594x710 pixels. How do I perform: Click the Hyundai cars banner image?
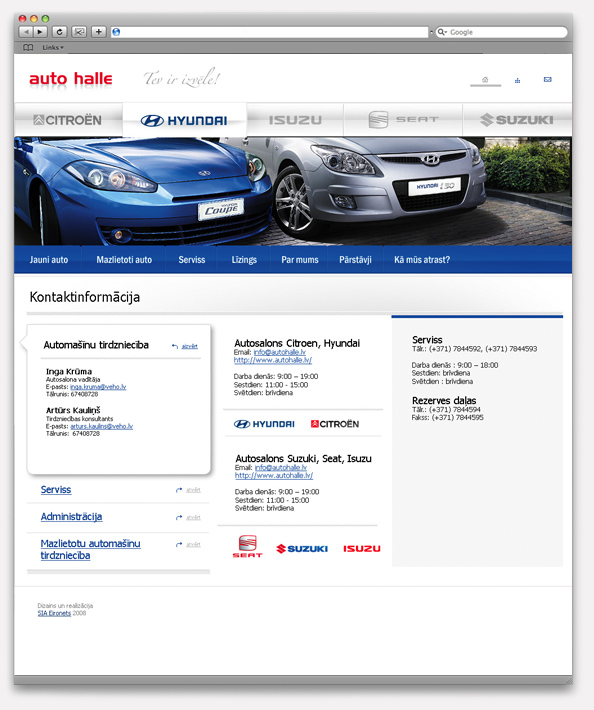pyautogui.click(x=293, y=191)
